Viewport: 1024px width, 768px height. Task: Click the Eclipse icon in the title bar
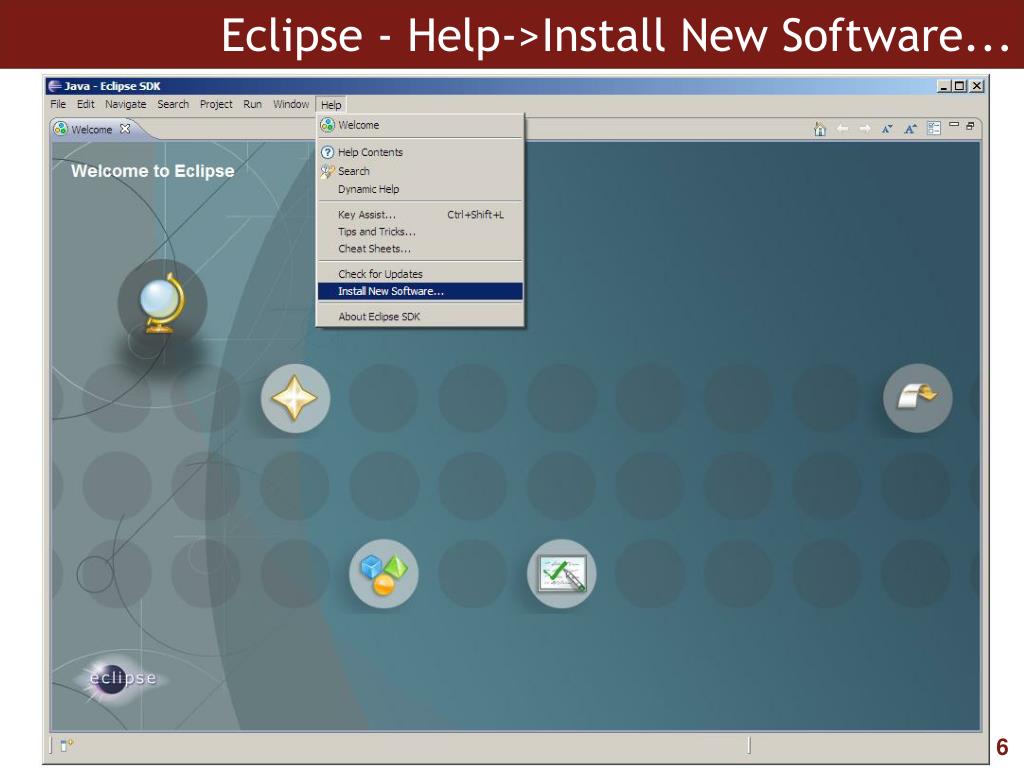click(x=55, y=86)
